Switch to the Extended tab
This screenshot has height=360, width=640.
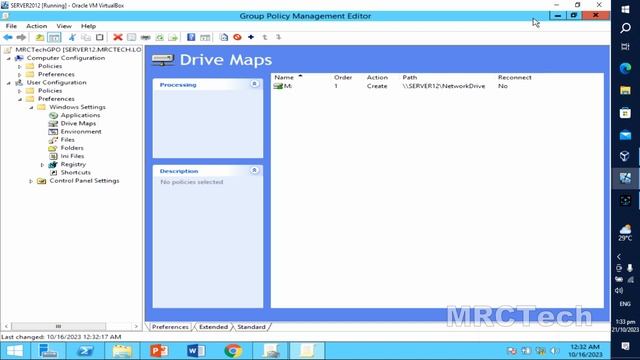(x=213, y=327)
